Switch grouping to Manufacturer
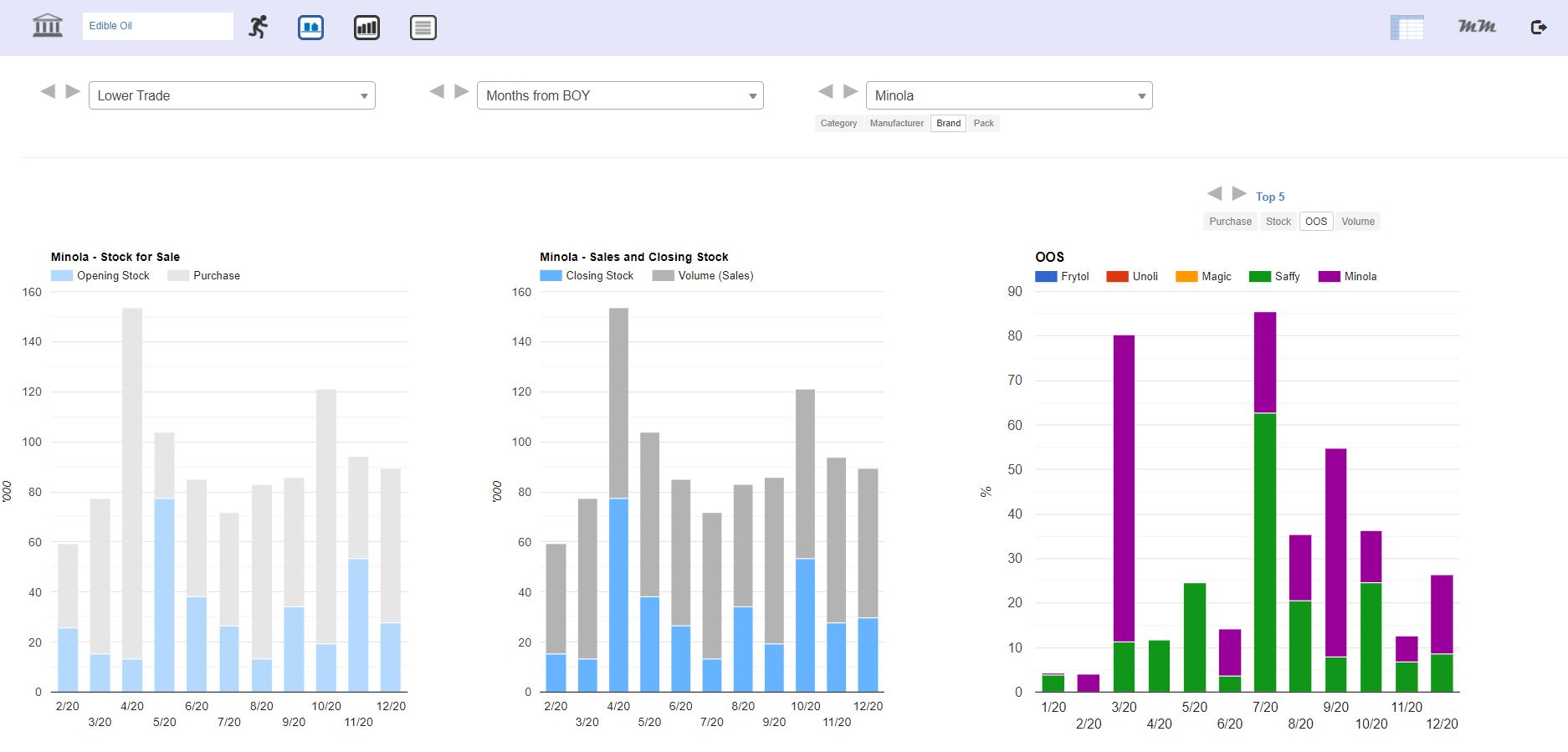1568x752 pixels. (896, 123)
